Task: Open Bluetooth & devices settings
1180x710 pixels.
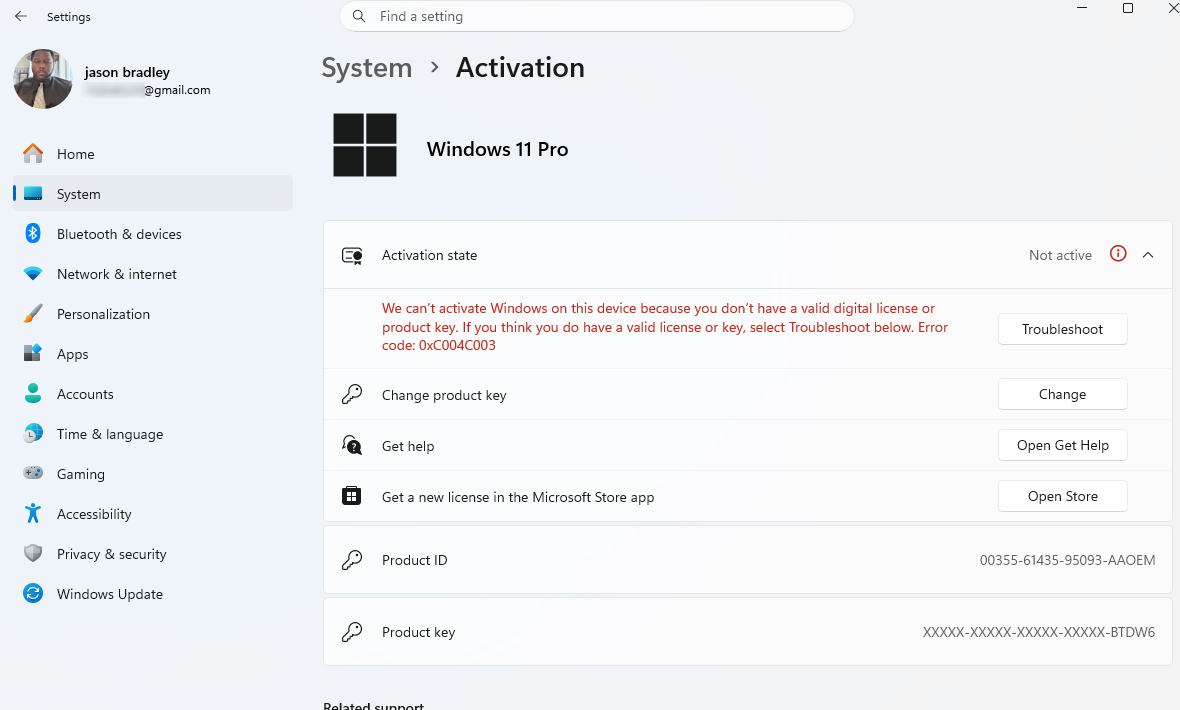Action: coord(153,233)
